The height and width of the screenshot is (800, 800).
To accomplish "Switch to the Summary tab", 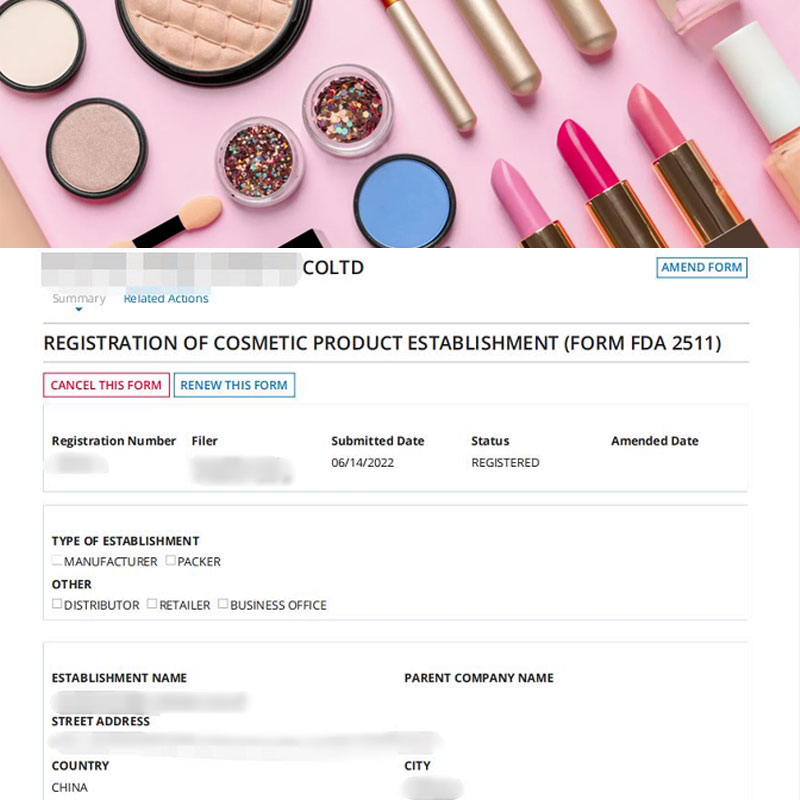I will pyautogui.click(x=79, y=298).
